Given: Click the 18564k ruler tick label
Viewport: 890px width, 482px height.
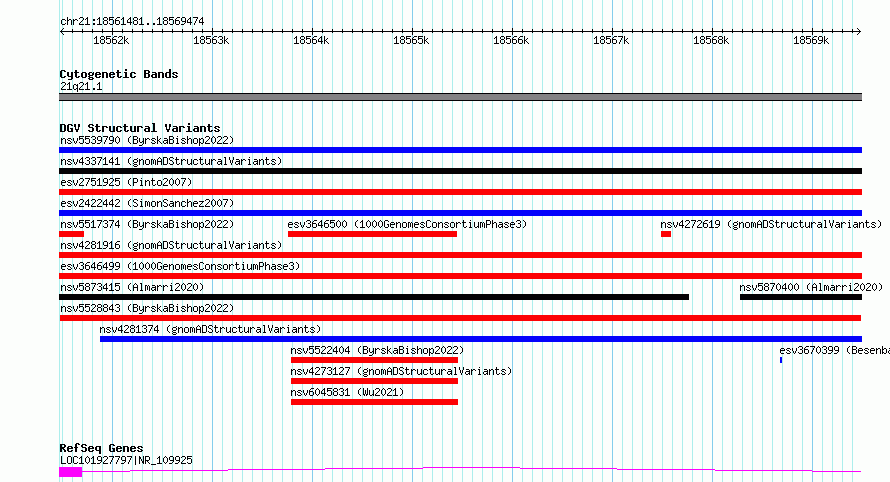Looking at the screenshot, I should tap(311, 41).
